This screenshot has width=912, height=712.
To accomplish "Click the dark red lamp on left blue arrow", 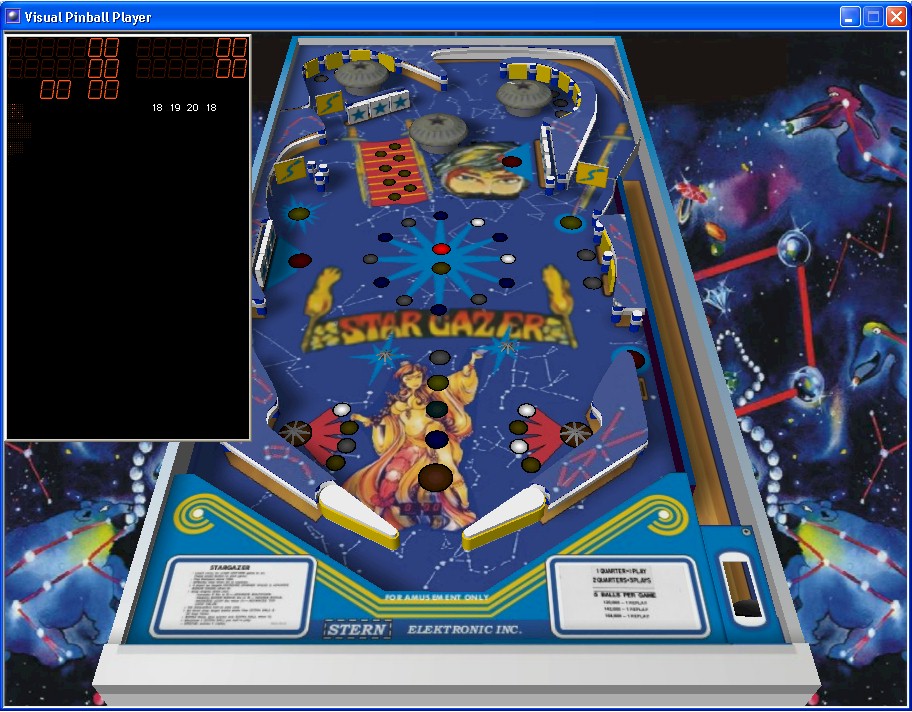I will pos(300,260).
